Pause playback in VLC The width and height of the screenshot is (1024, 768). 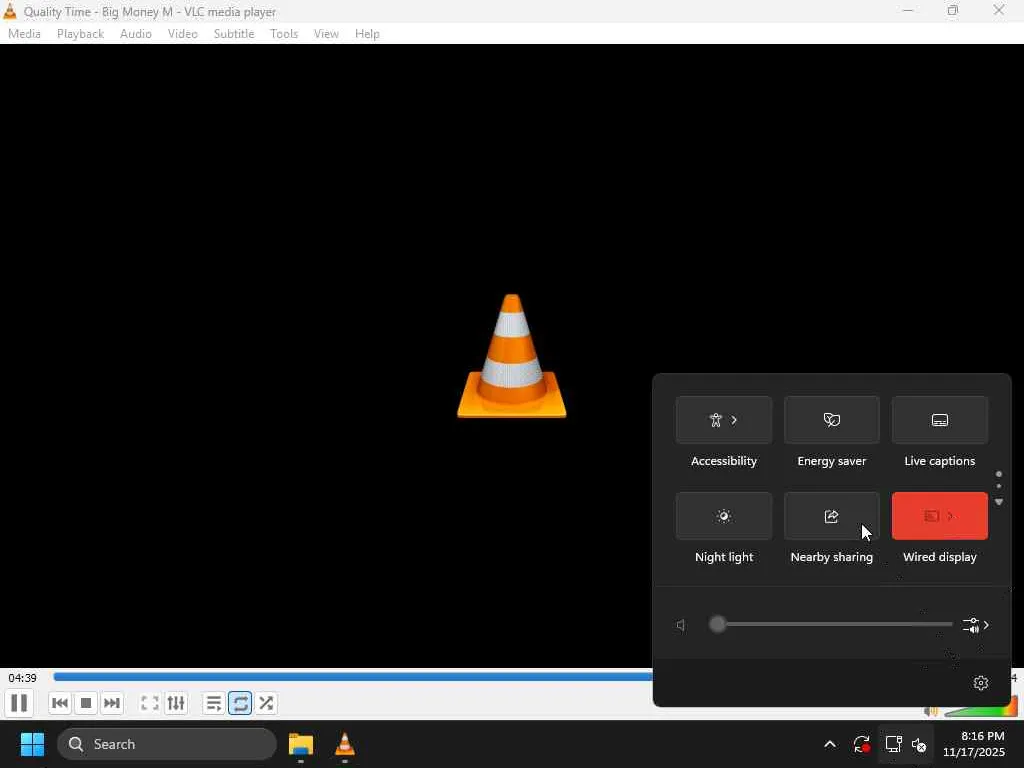click(20, 703)
